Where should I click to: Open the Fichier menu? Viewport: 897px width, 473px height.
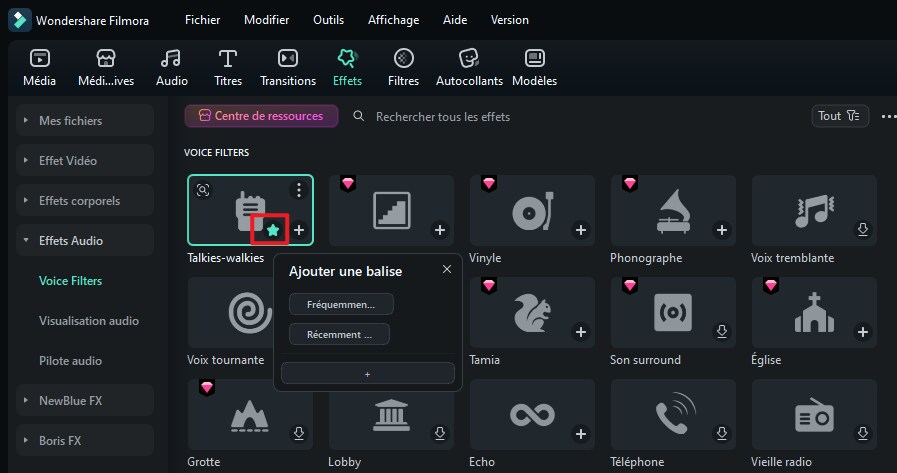[x=203, y=20]
